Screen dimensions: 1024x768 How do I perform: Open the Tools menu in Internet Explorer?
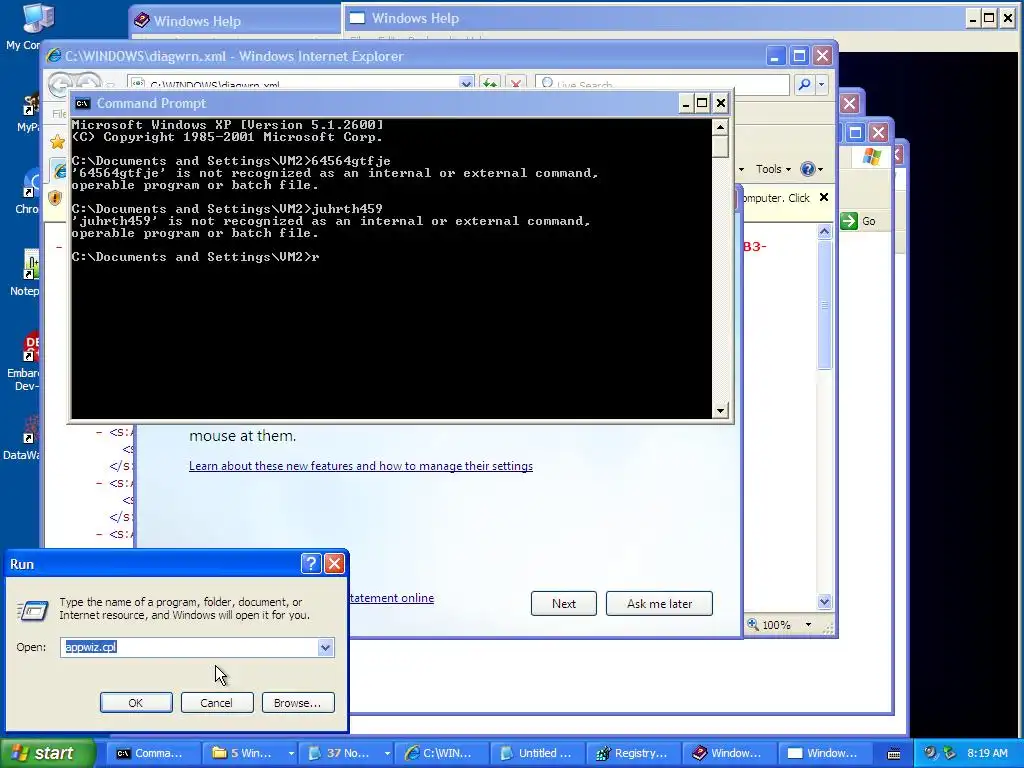coord(773,169)
